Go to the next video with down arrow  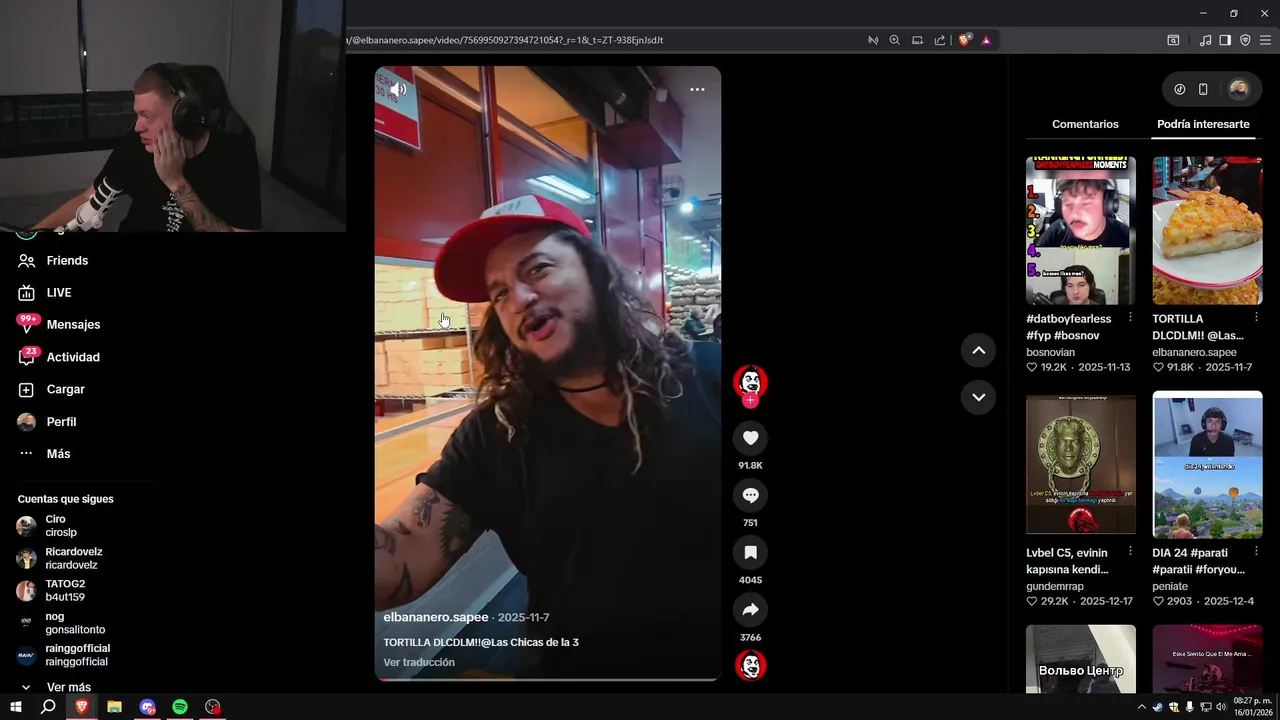tap(978, 397)
